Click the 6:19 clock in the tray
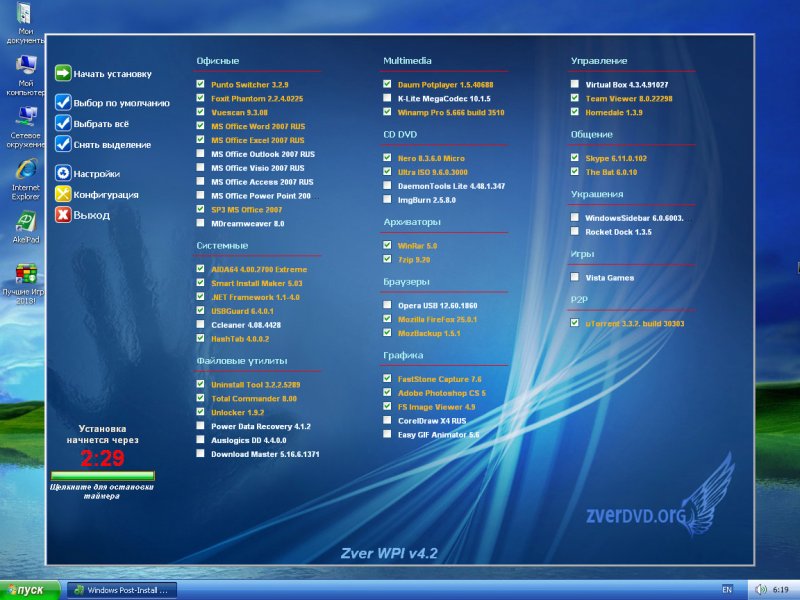 pyautogui.click(x=781, y=590)
